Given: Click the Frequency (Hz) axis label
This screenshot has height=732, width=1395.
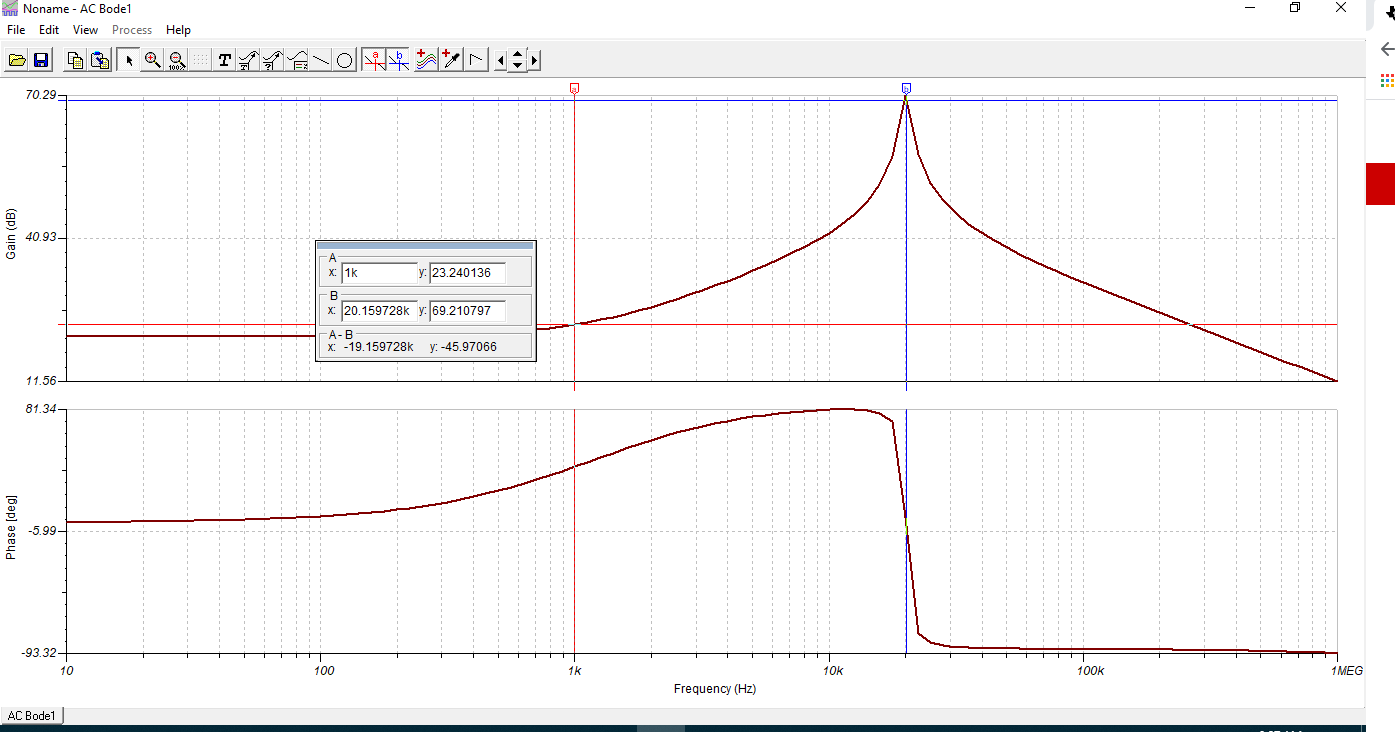Looking at the screenshot, I should pyautogui.click(x=715, y=689).
